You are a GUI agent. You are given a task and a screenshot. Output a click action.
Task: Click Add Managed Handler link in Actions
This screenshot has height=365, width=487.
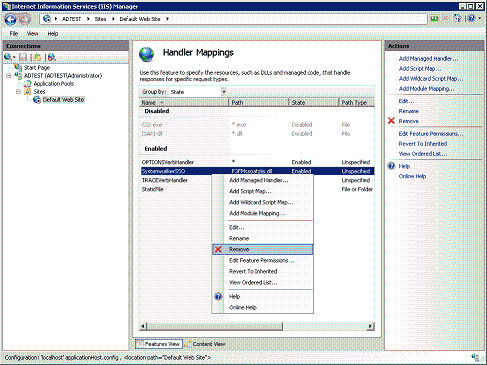[x=429, y=59]
